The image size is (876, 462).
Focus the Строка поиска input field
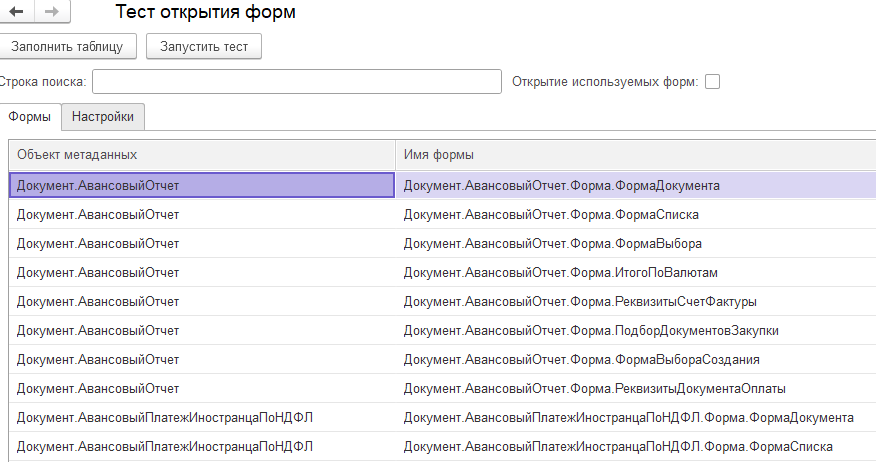296,82
